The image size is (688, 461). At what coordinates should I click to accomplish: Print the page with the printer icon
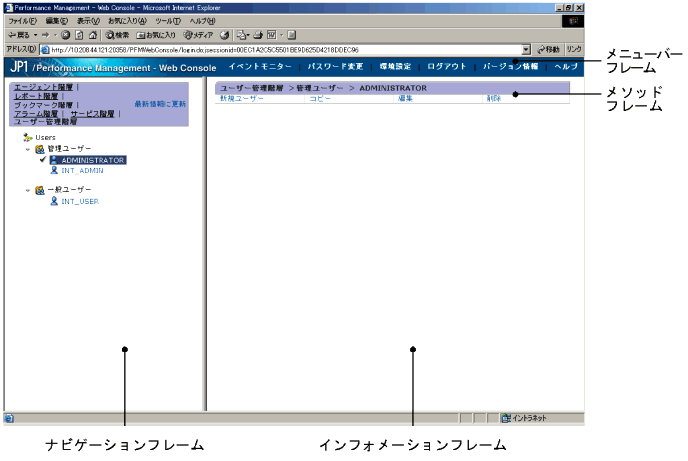pos(258,35)
